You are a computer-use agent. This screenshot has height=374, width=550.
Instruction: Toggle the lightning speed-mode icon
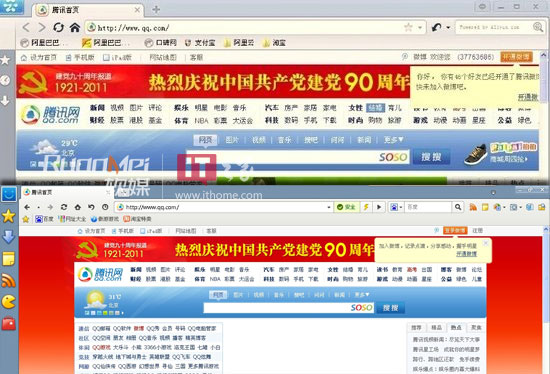(366, 207)
